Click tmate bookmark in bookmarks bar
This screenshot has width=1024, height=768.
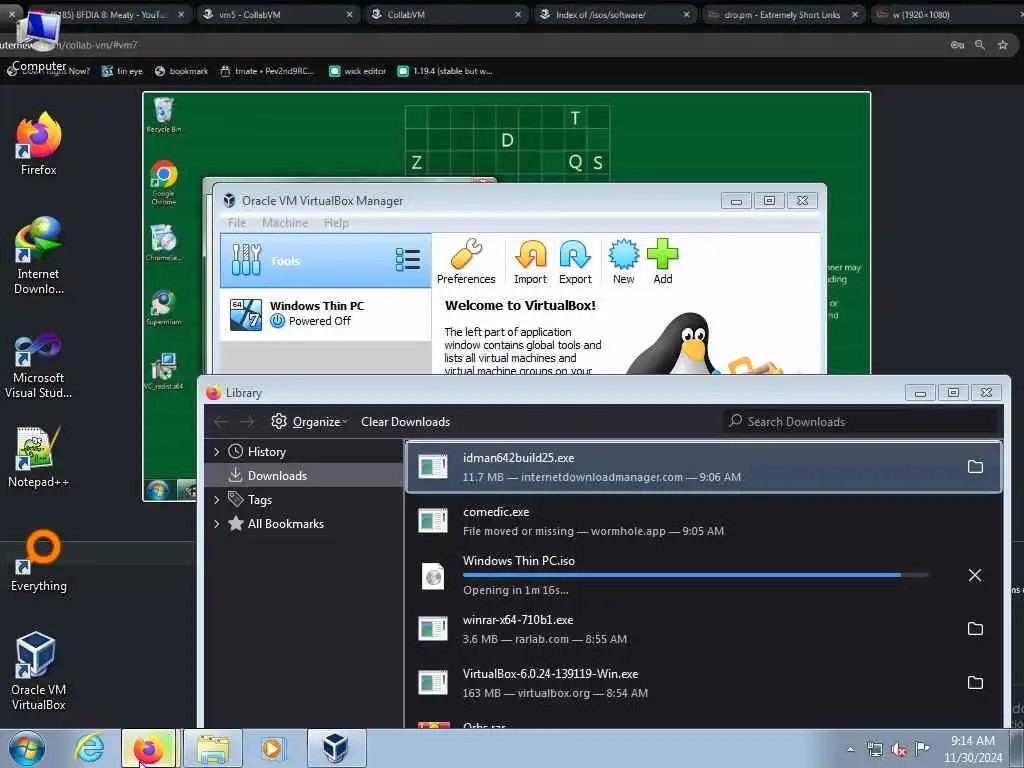tap(267, 71)
